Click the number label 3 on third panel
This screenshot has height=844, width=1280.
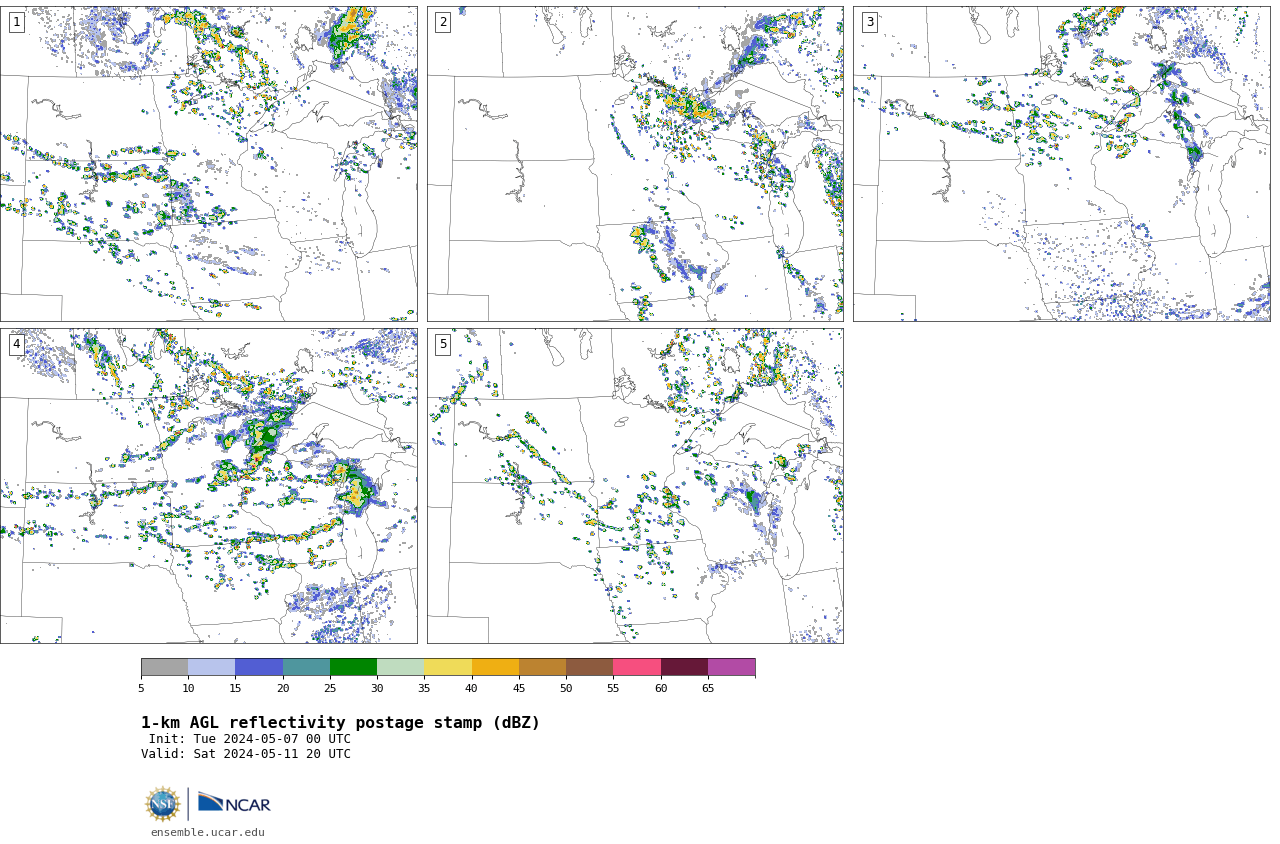(x=869, y=22)
